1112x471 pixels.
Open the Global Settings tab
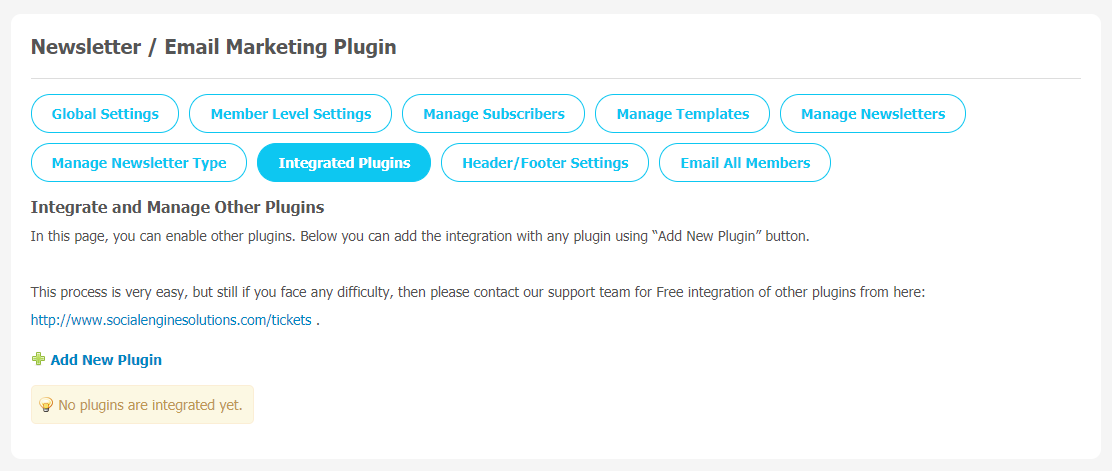click(105, 113)
